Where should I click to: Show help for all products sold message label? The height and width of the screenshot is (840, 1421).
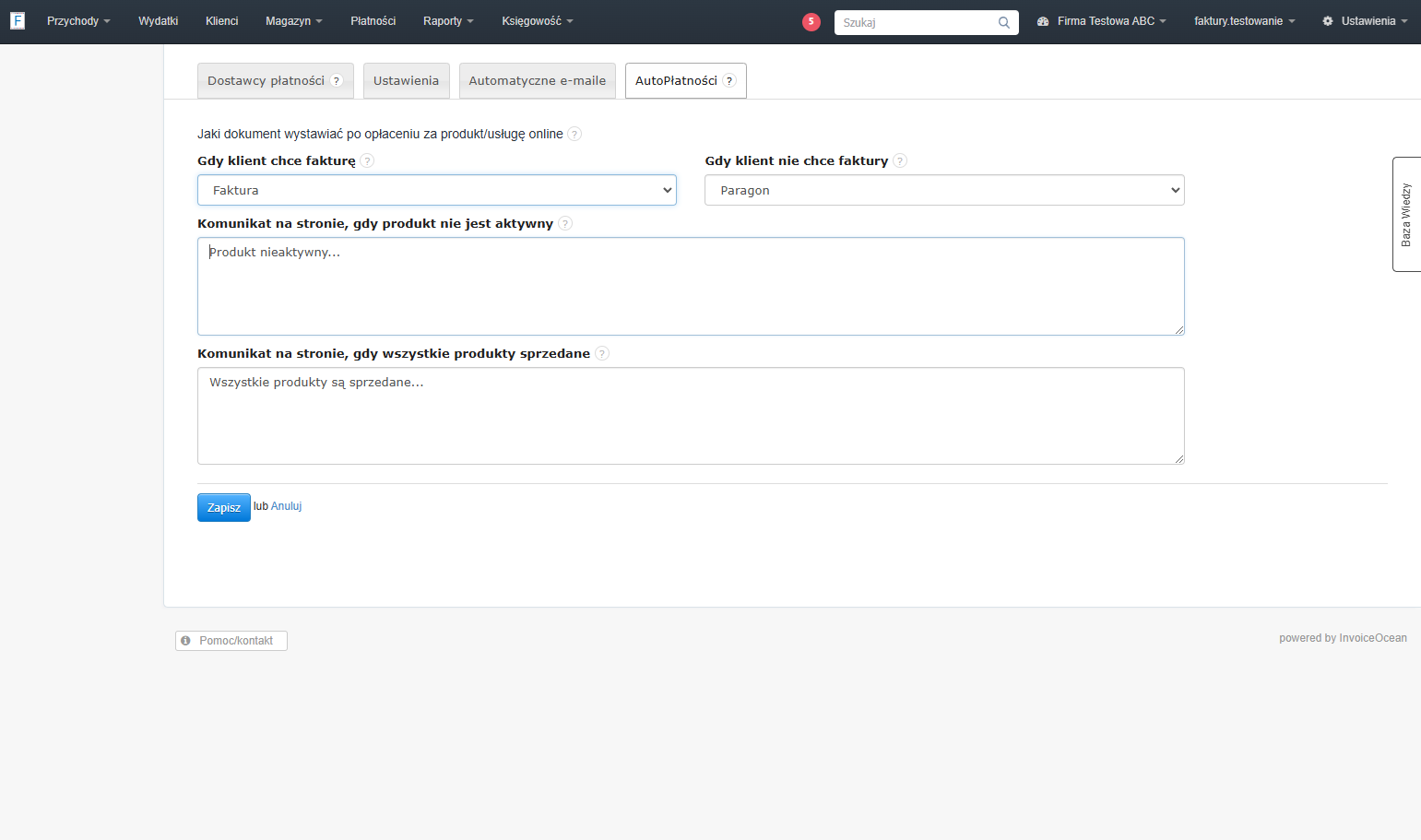click(x=602, y=354)
